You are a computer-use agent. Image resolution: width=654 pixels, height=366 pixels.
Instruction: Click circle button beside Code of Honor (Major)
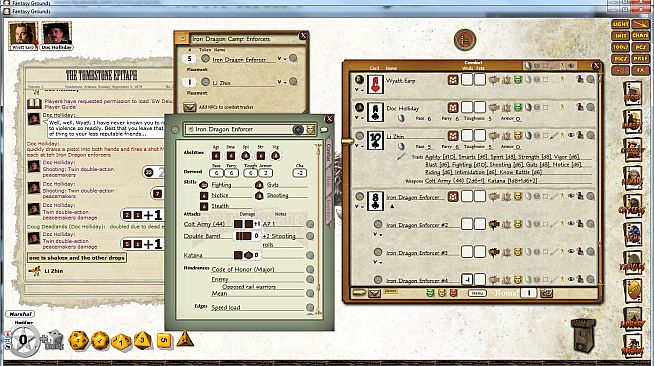[x=310, y=269]
